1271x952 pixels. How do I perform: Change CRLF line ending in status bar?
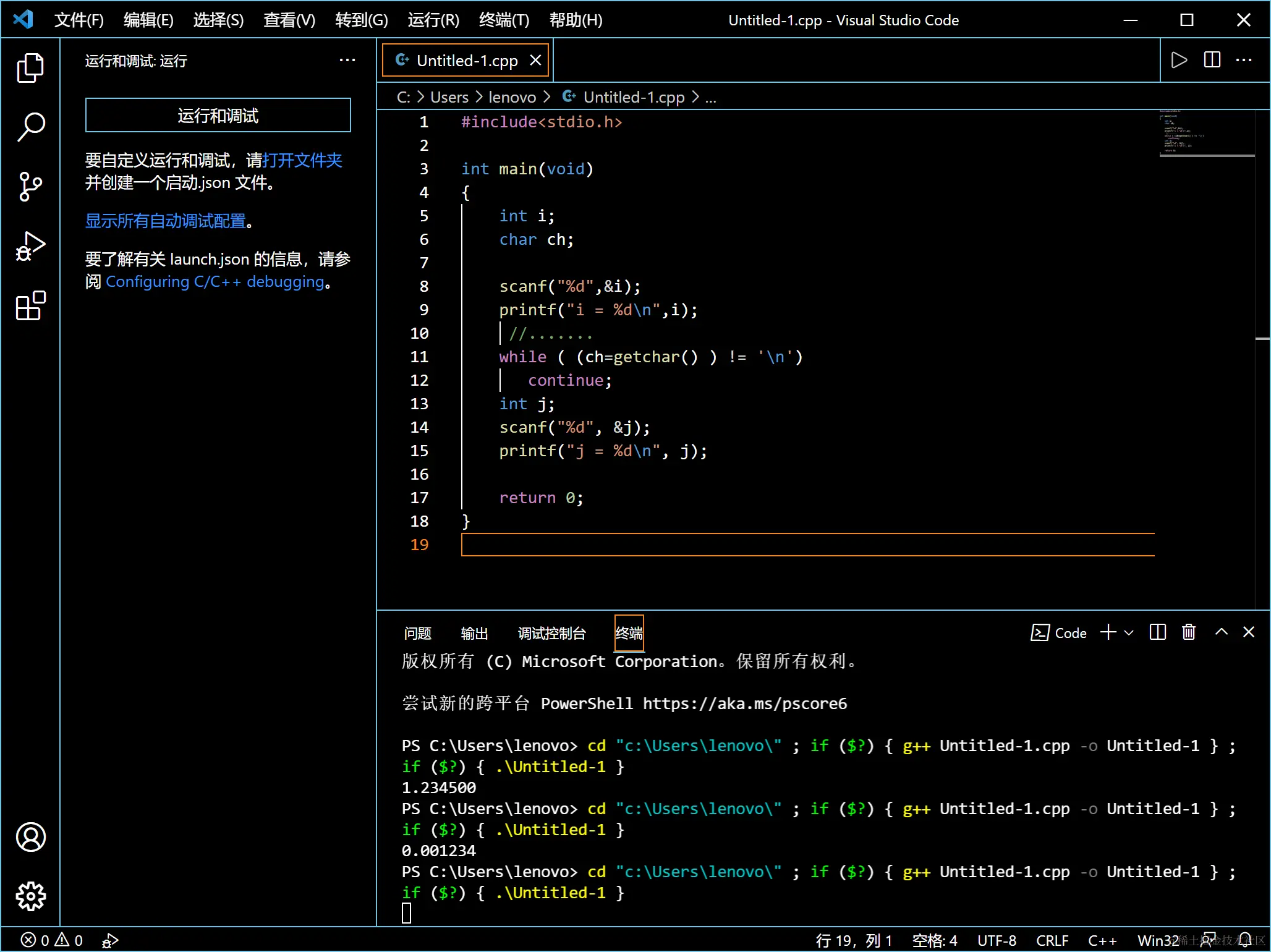[x=1052, y=940]
